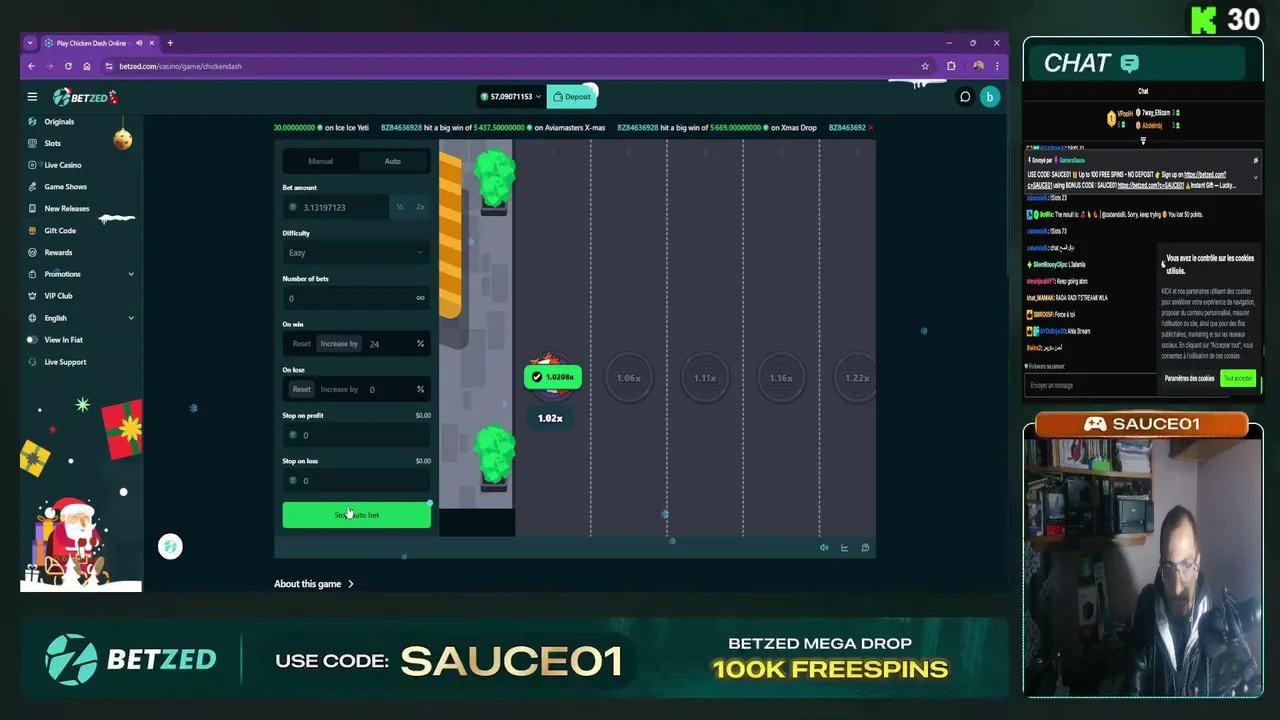
Task: Click the Deposit button
Action: point(572,97)
